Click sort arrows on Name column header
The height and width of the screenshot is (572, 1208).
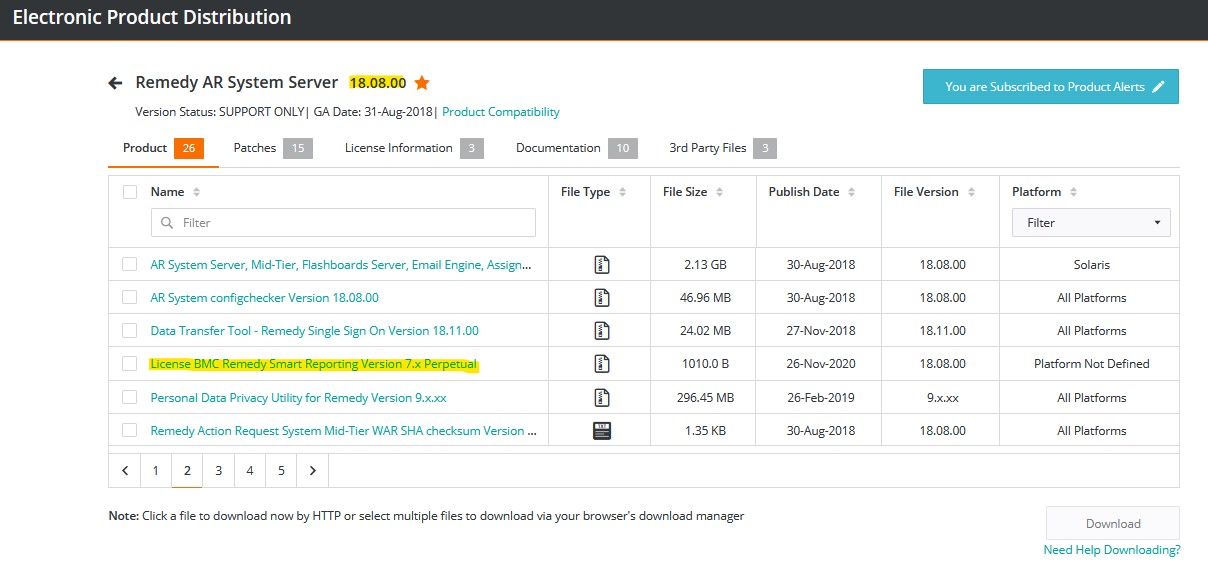pos(196,192)
